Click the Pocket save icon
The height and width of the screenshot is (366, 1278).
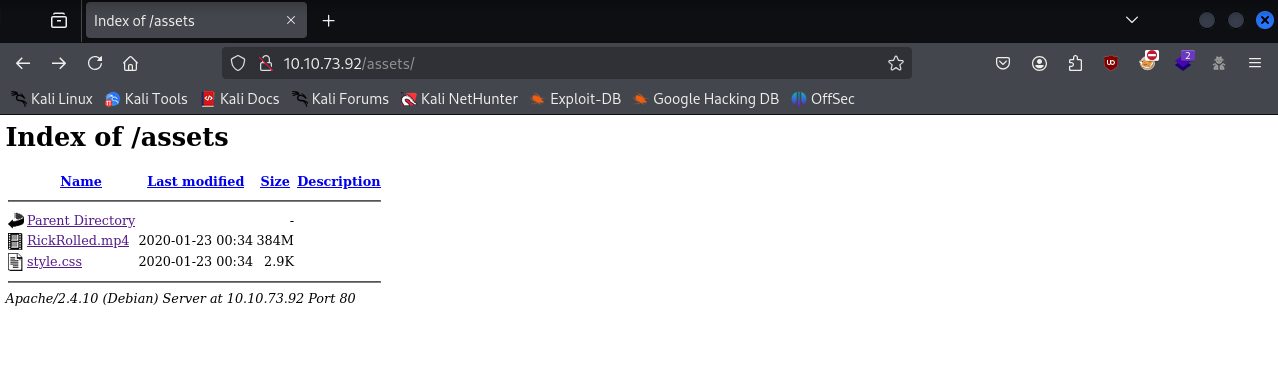(x=1003, y=63)
